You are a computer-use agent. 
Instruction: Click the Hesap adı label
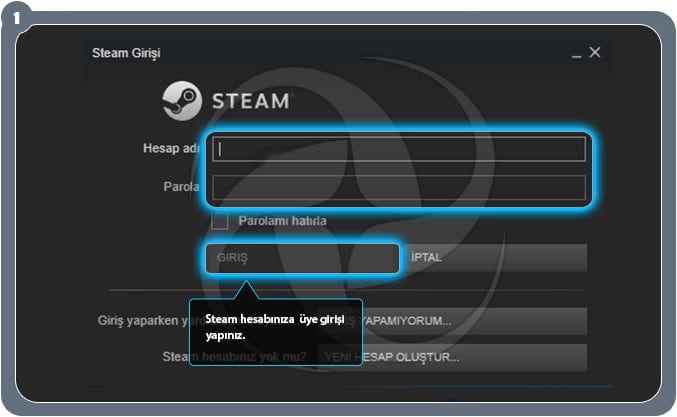171,148
